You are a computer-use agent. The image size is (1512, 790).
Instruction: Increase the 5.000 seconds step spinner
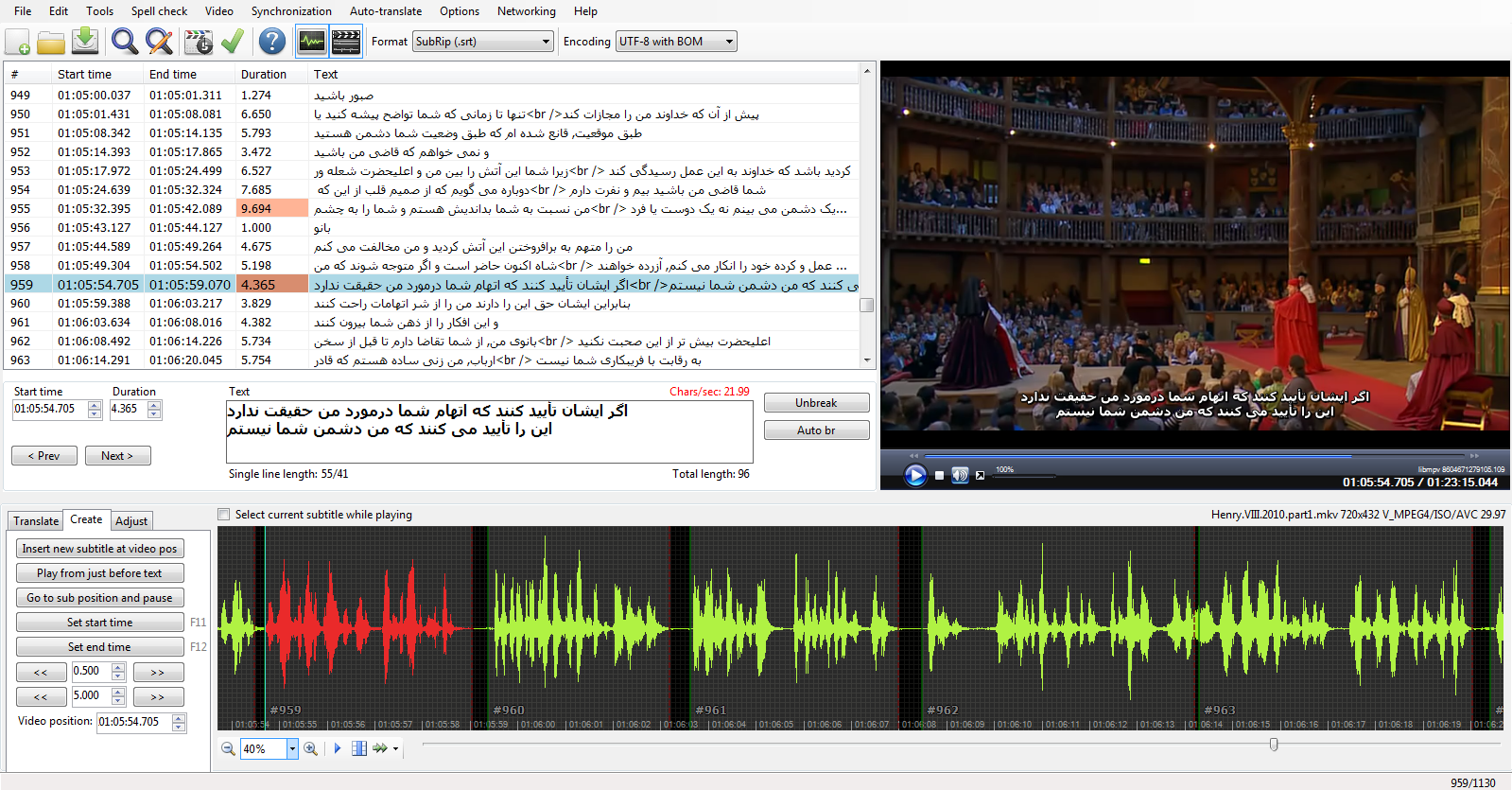[x=118, y=692]
